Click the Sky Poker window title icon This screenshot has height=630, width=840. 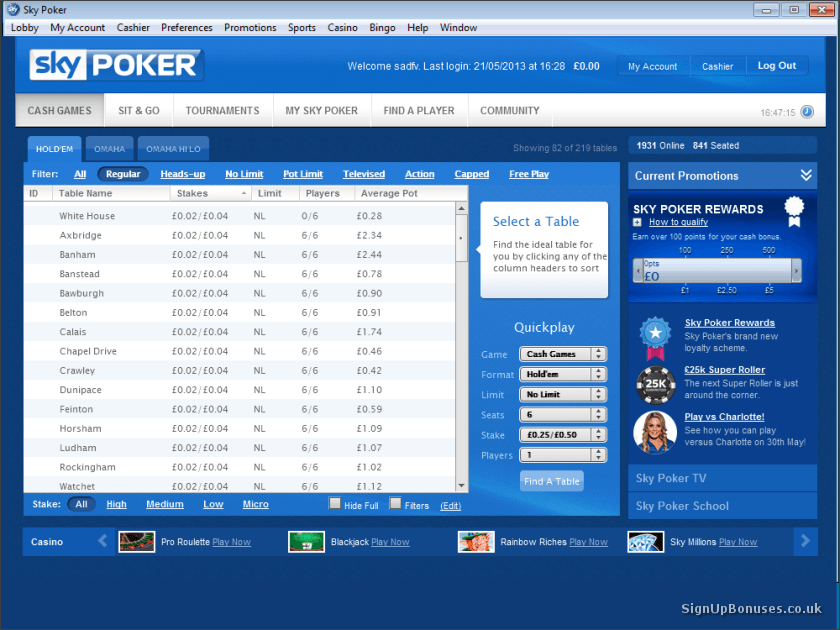13,10
